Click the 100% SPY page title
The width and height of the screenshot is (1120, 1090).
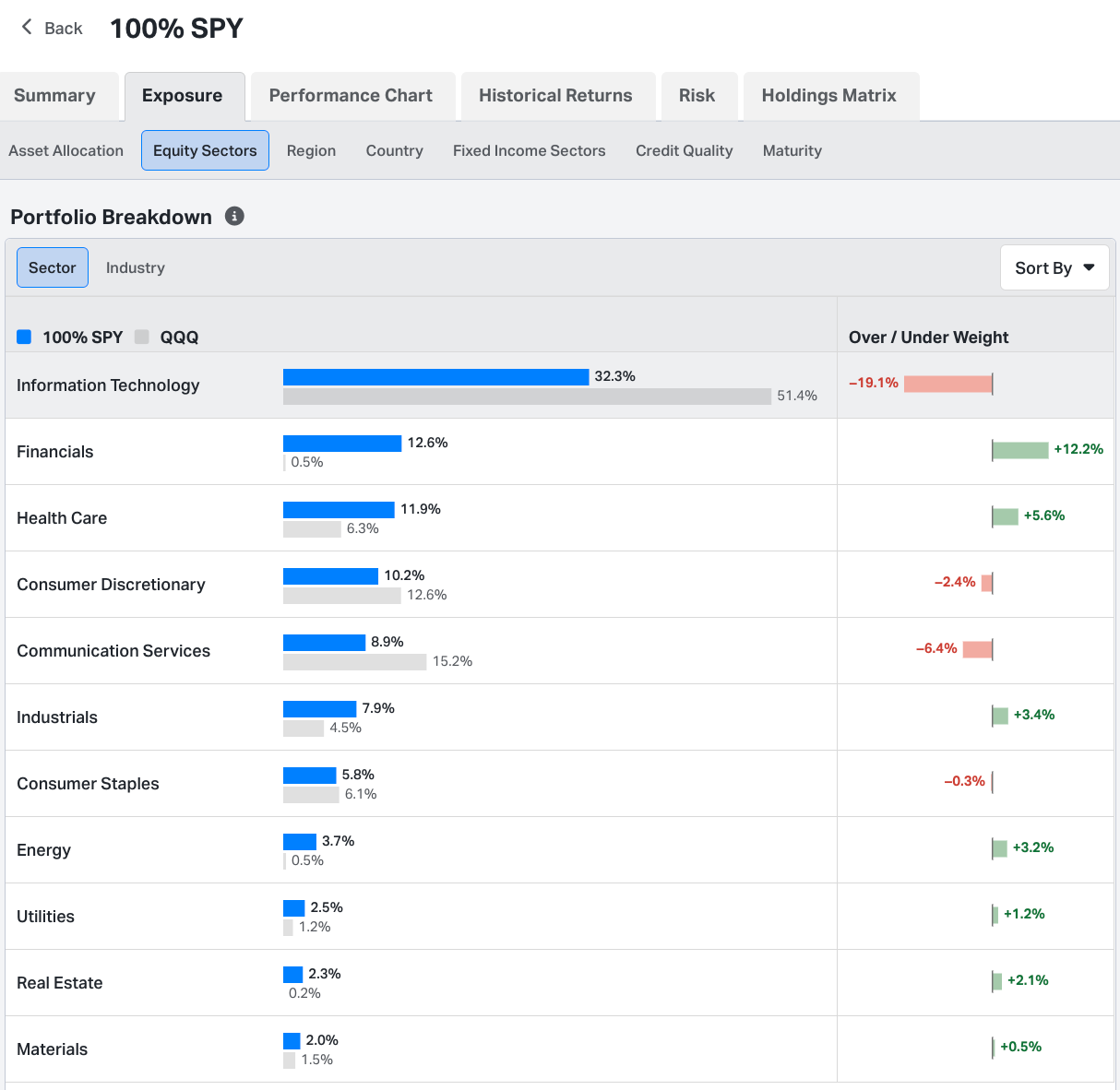(176, 29)
